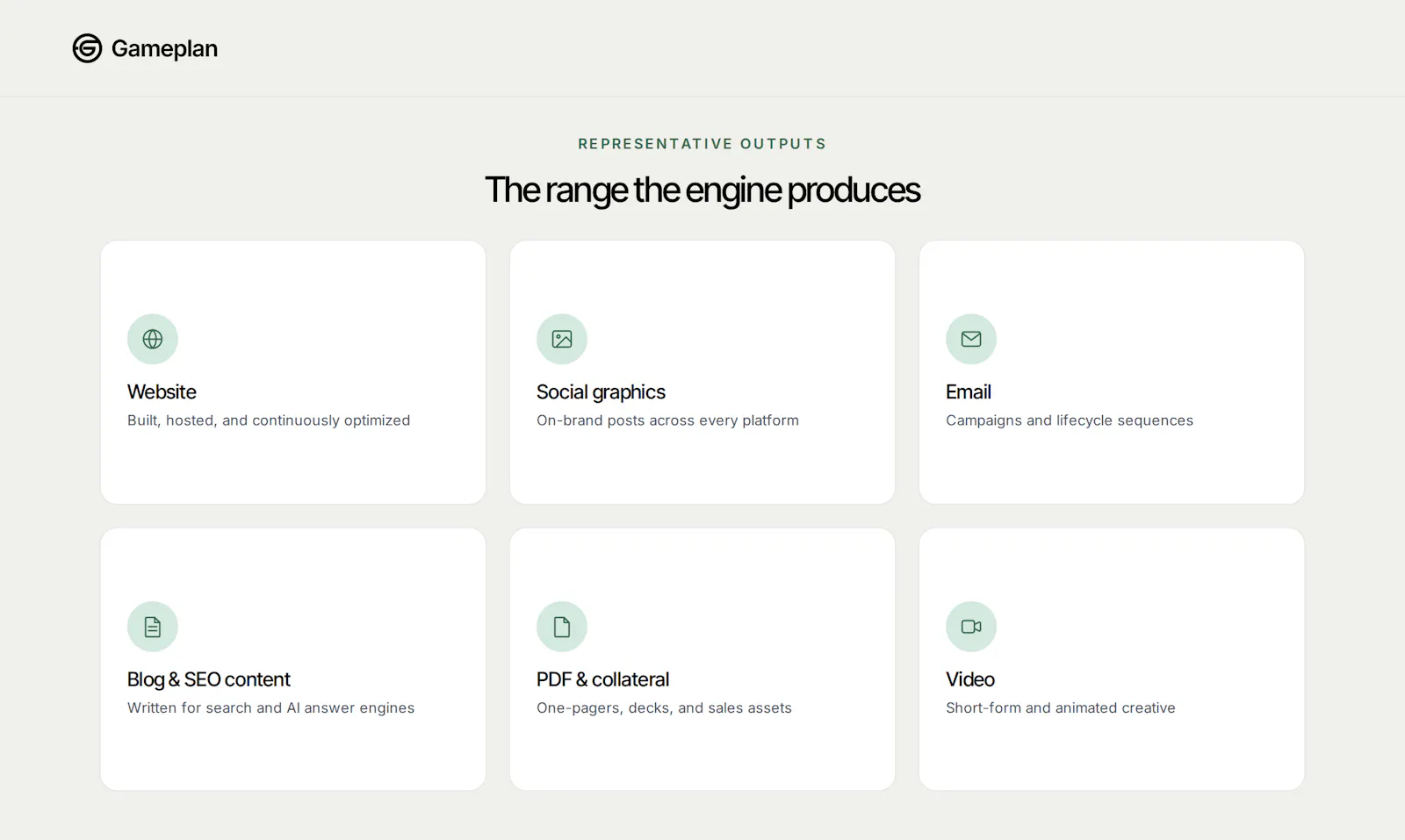Click the camera icon for Video
Image resolution: width=1405 pixels, height=840 pixels.
[x=971, y=627]
